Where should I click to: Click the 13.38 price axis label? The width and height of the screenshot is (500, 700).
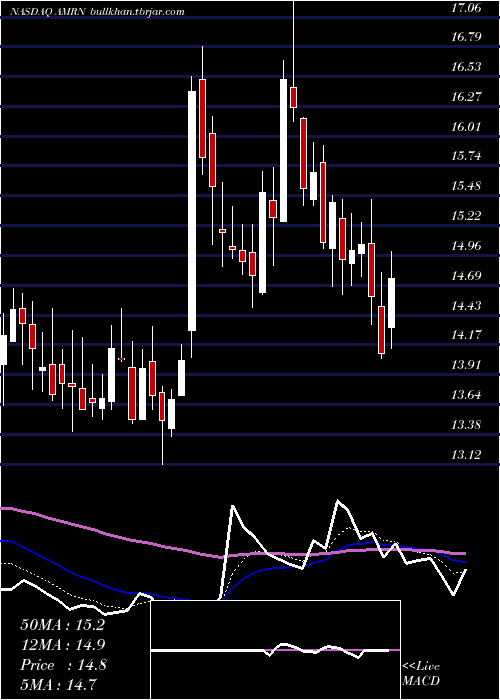tap(467, 425)
